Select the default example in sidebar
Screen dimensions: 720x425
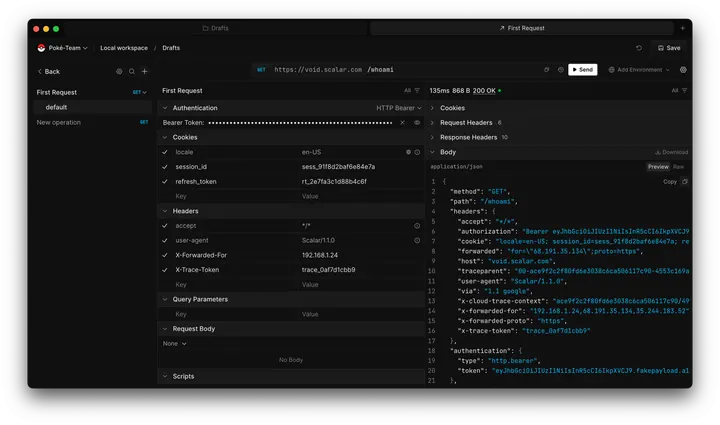[x=93, y=107]
